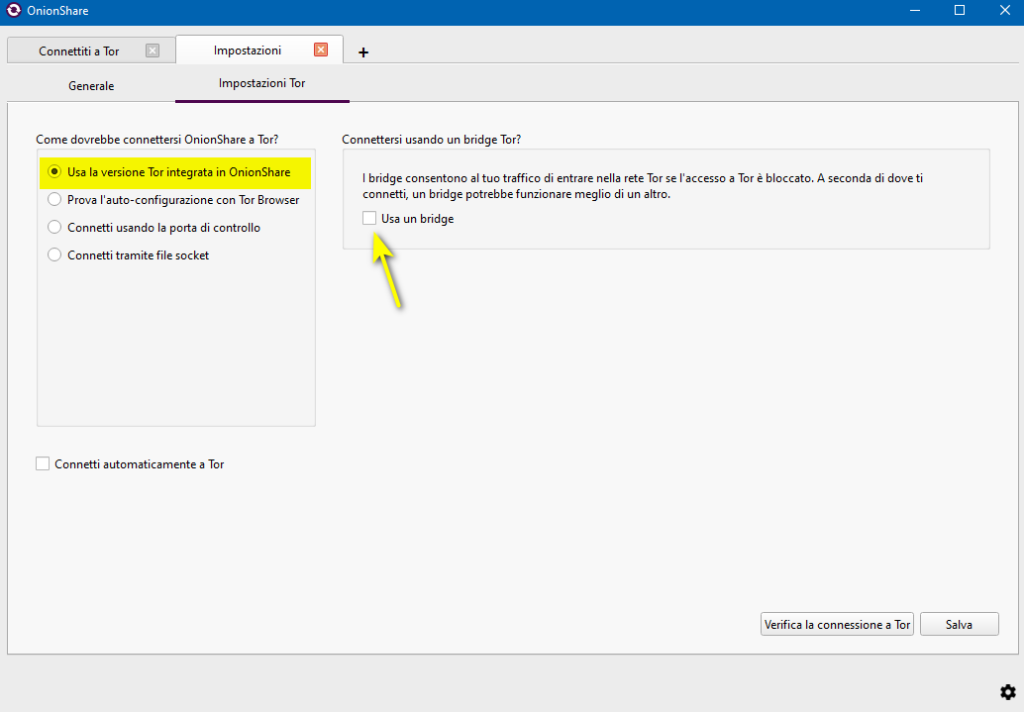
Task: Open settings via the bottom-right gear icon
Action: (x=1007, y=691)
